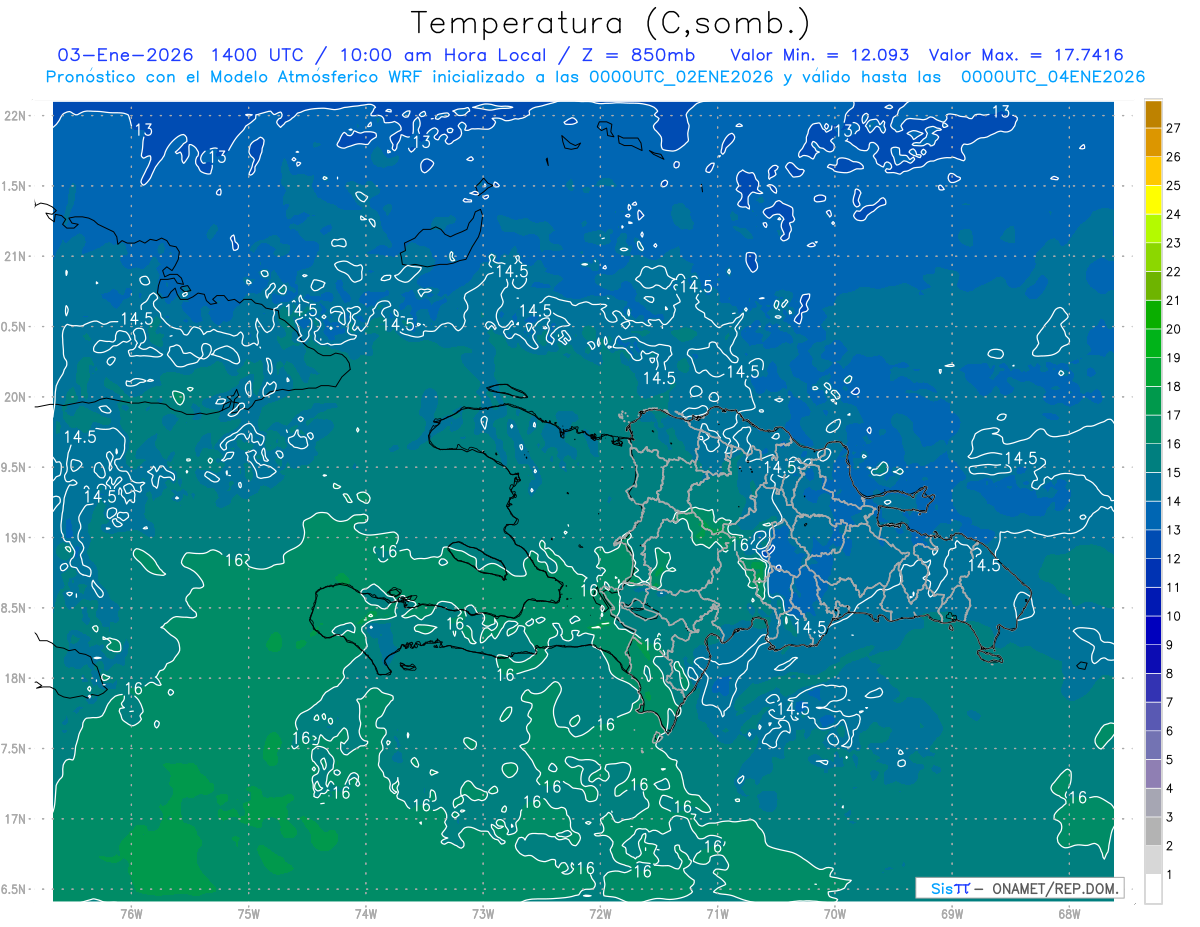Image resolution: width=1200 pixels, height=927 pixels.
Task: Click the 'Valor Min. = 12.093' readout
Action: tap(820, 55)
